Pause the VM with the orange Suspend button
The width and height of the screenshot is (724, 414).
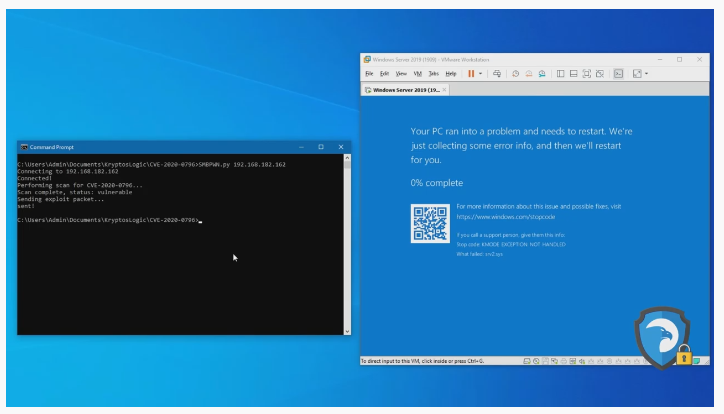pos(471,74)
